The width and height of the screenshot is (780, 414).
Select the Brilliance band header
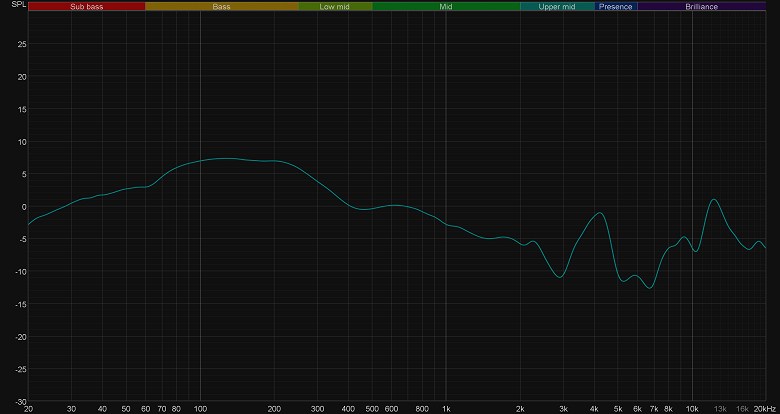coord(701,6)
